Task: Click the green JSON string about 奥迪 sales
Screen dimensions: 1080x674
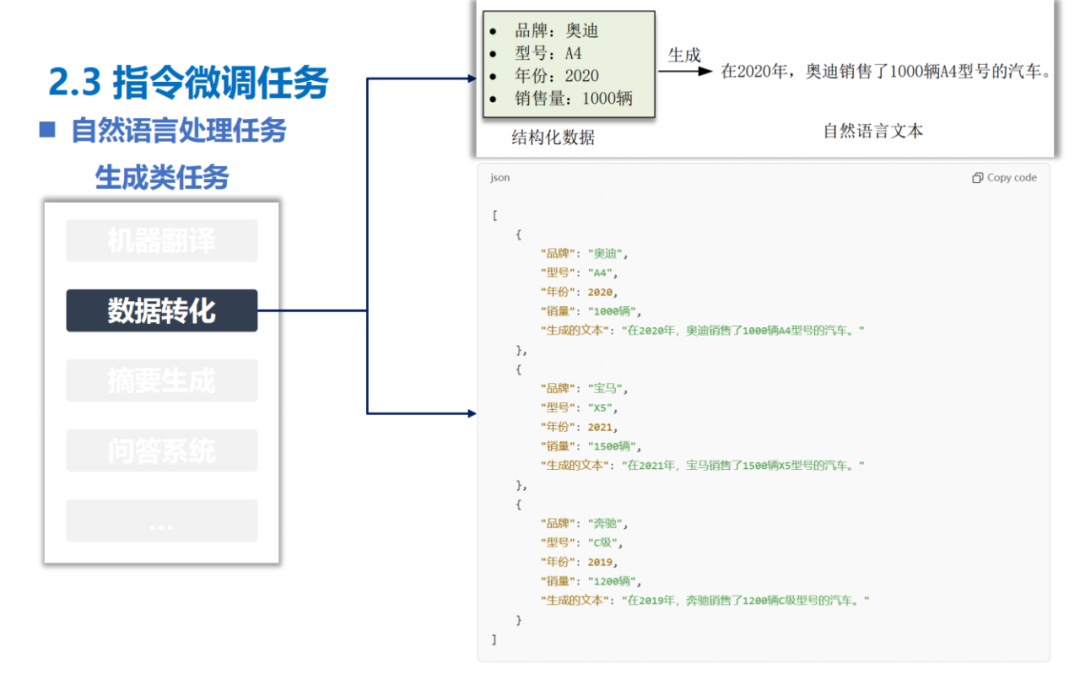Action: pos(742,330)
